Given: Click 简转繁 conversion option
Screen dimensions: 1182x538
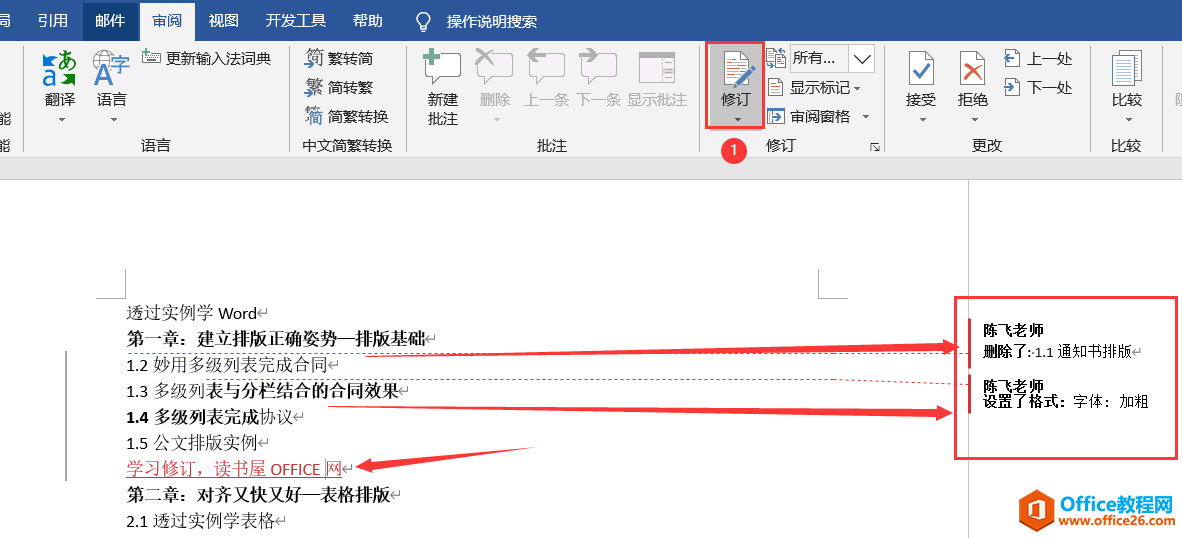Looking at the screenshot, I should [x=339, y=87].
